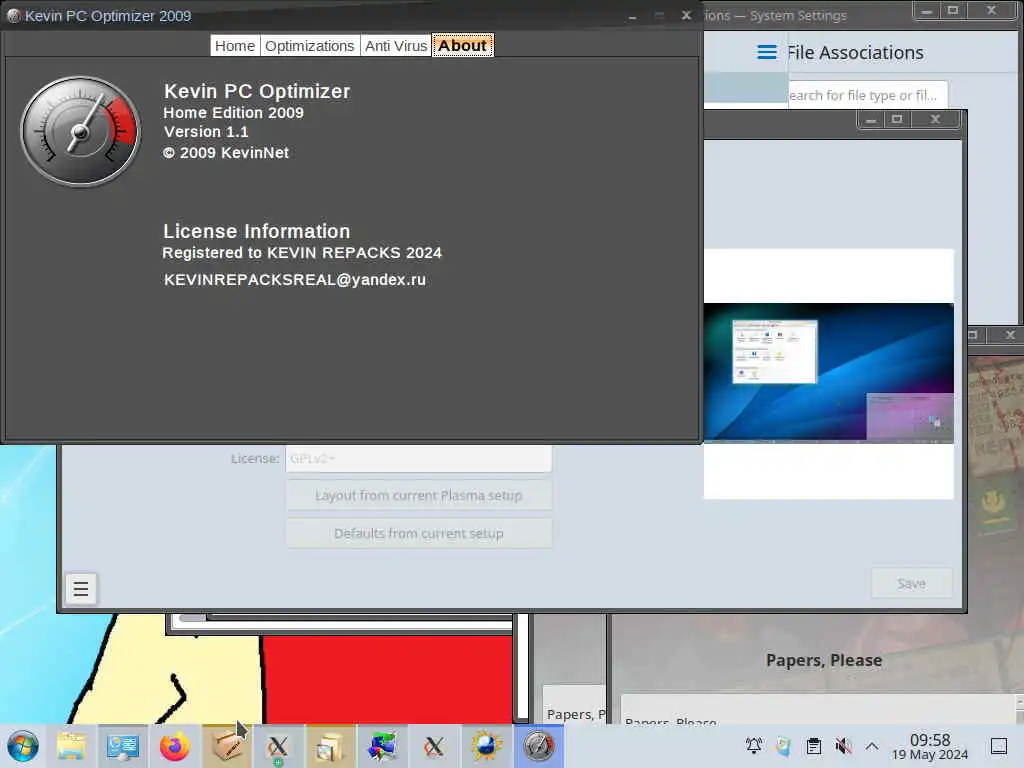Open the clipboard tray icon
The height and width of the screenshot is (768, 1024).
click(x=814, y=746)
